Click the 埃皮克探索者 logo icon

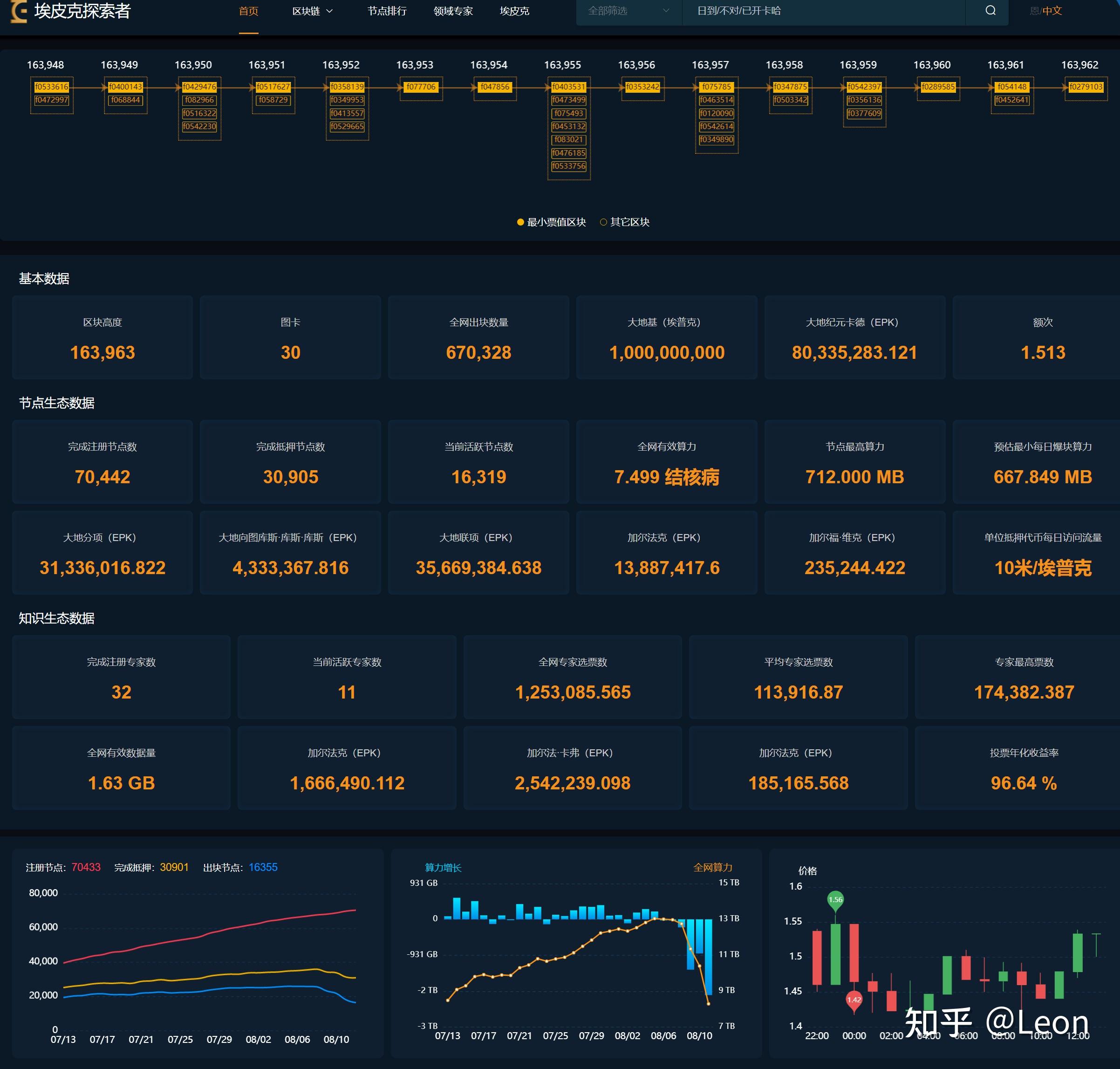(19, 11)
